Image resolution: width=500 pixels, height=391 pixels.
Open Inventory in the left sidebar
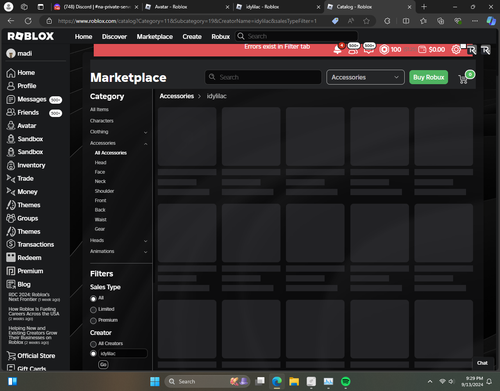coord(26,165)
